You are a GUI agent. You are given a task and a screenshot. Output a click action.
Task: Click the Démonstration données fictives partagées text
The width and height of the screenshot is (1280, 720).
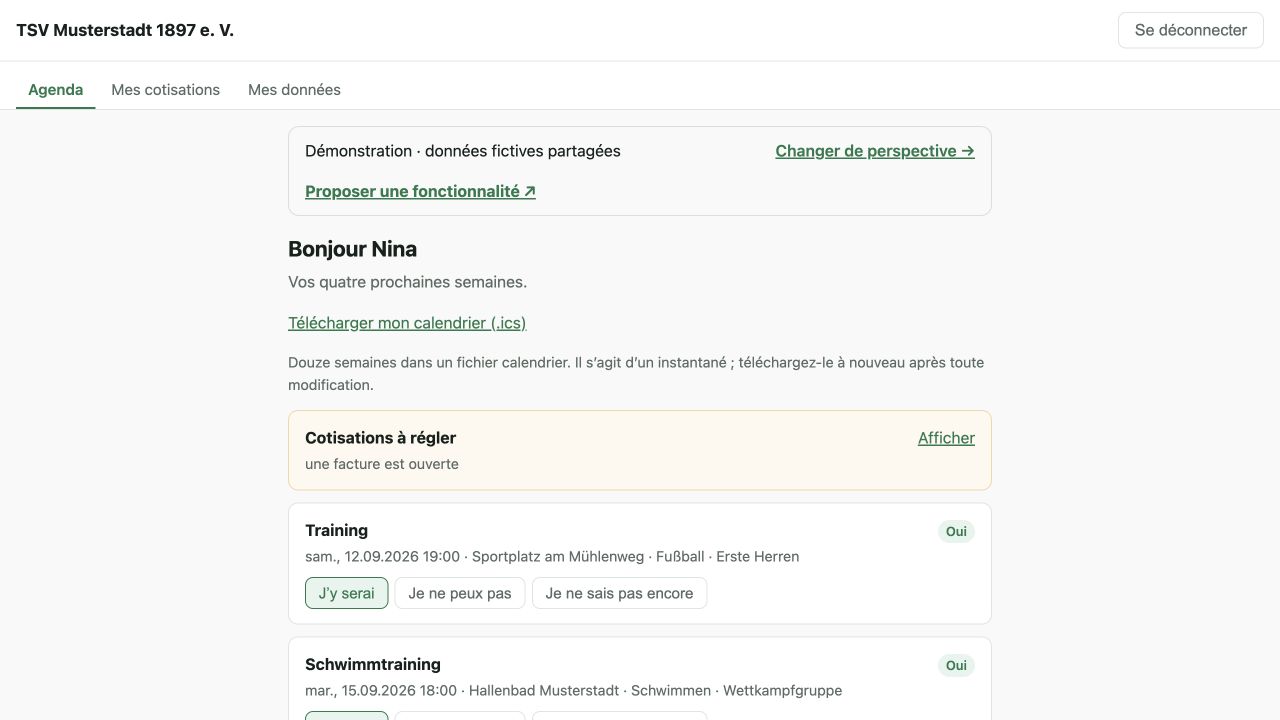click(x=463, y=151)
